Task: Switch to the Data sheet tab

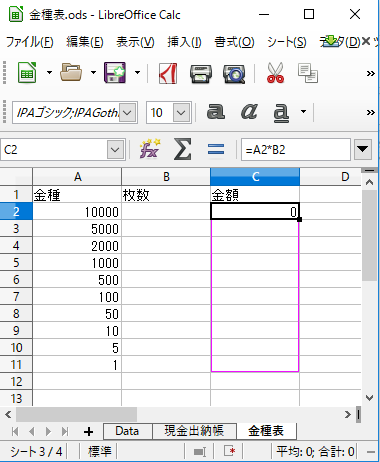Action: [x=127, y=431]
